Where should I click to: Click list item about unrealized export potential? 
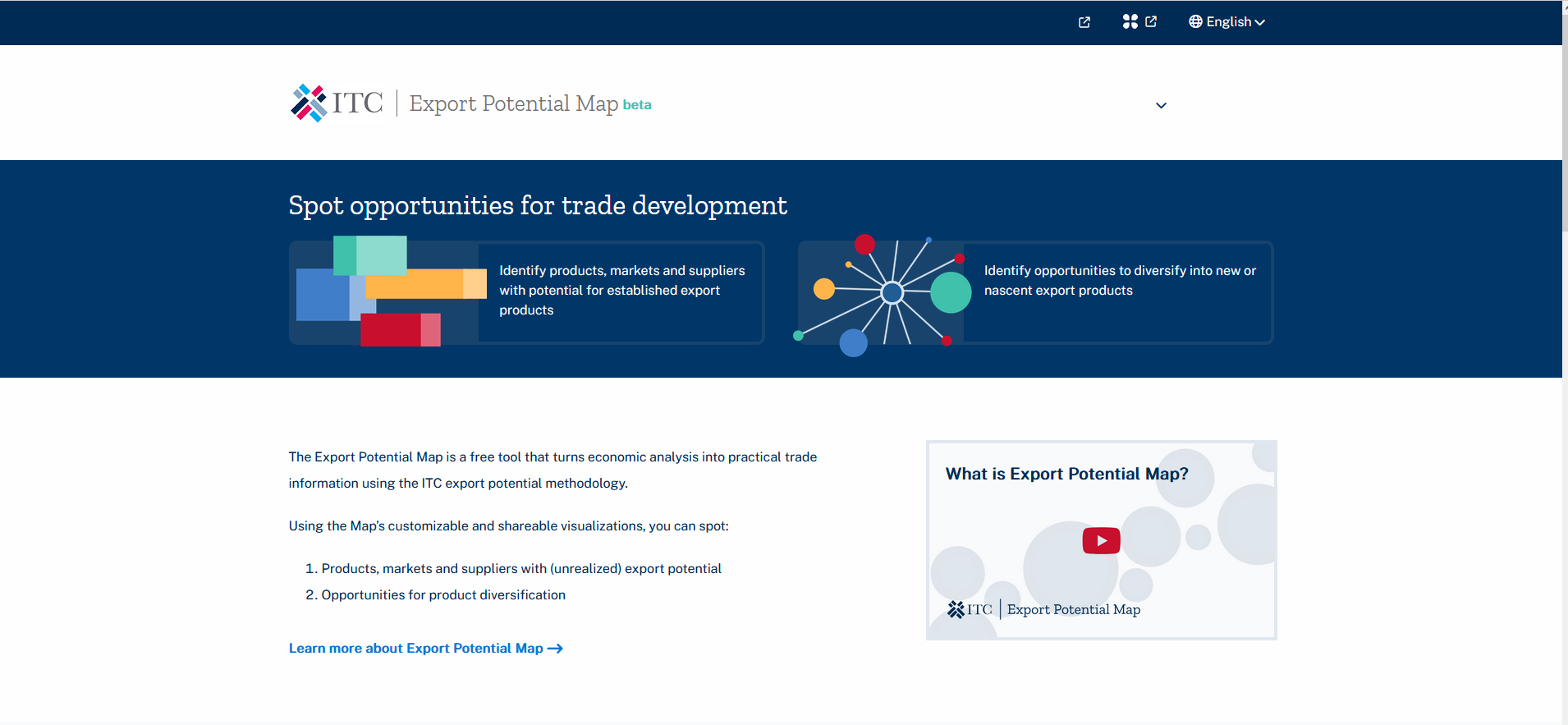coord(521,568)
